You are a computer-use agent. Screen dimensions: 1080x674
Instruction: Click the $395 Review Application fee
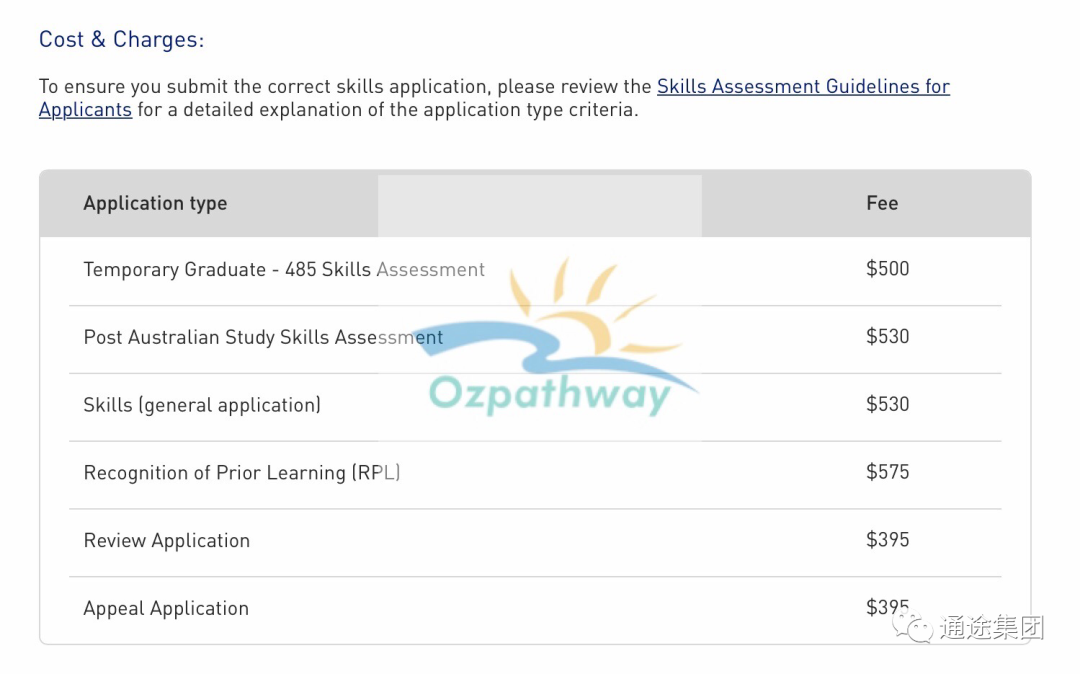(x=887, y=540)
